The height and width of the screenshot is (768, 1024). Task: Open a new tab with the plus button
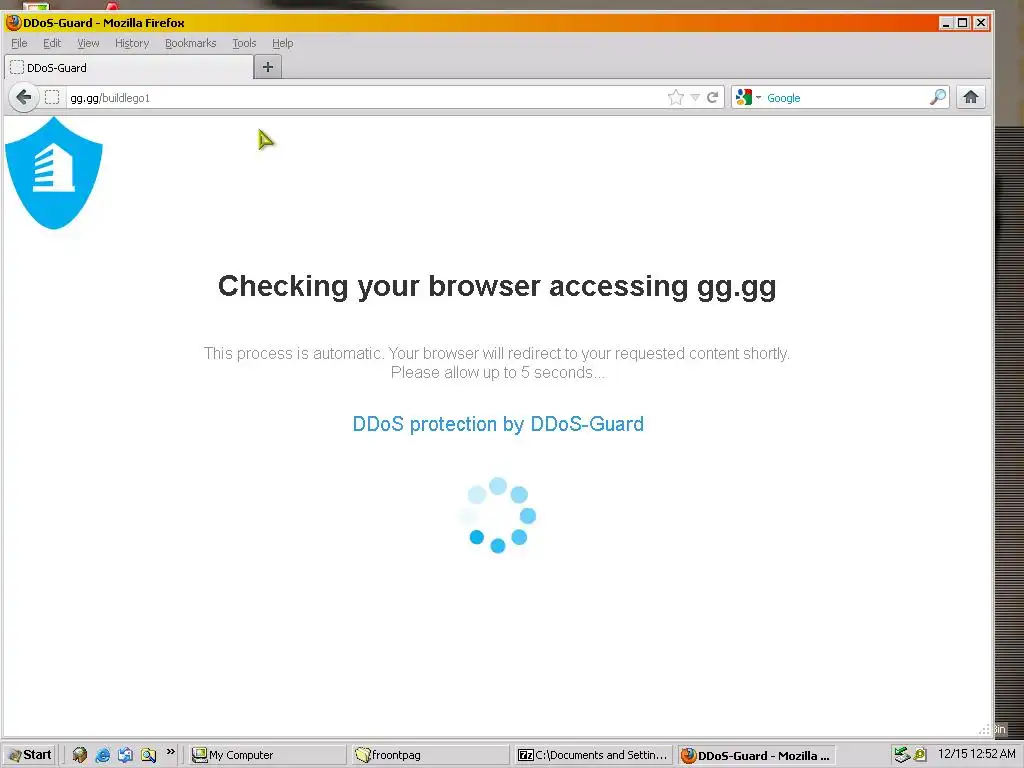click(x=268, y=67)
